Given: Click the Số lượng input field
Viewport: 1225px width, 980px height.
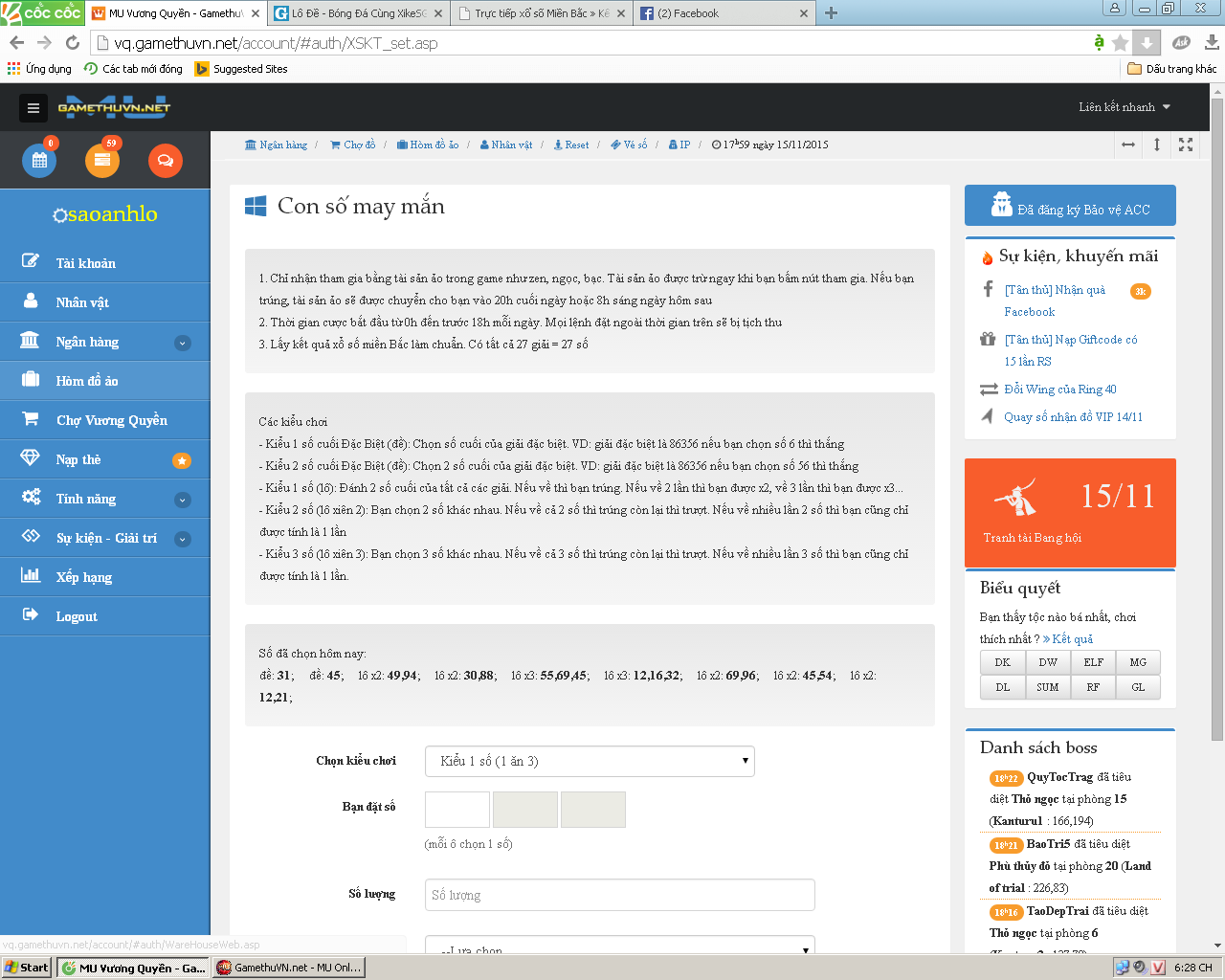Looking at the screenshot, I should [x=619, y=895].
